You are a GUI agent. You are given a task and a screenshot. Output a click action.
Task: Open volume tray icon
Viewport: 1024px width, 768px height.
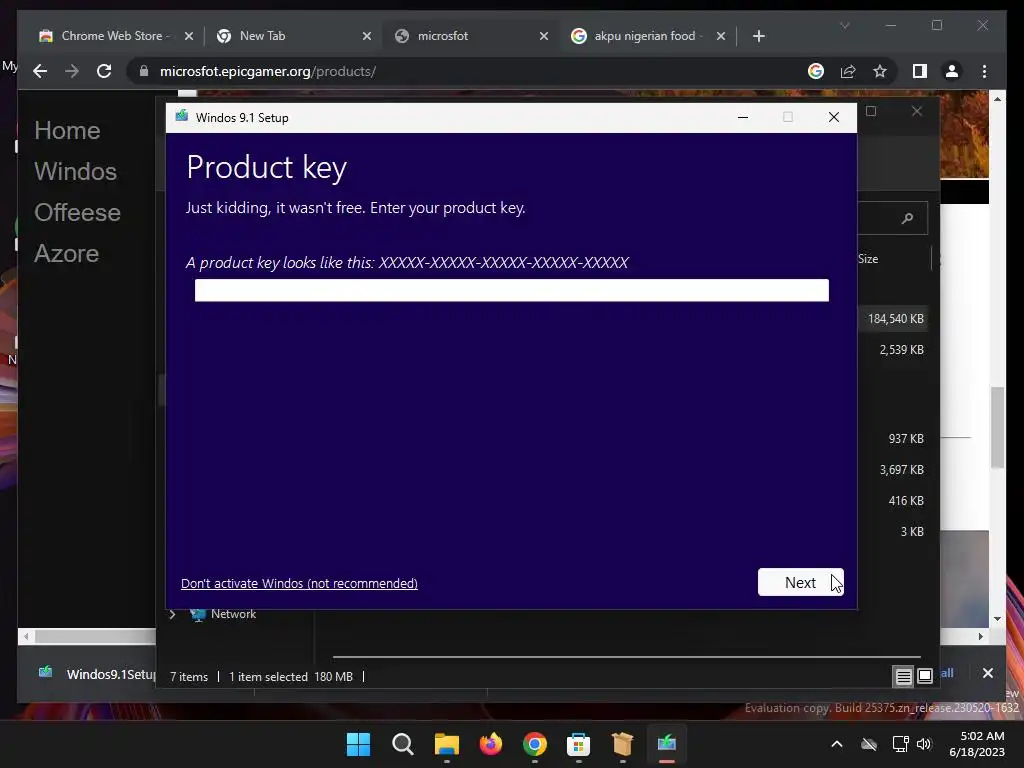tap(923, 744)
